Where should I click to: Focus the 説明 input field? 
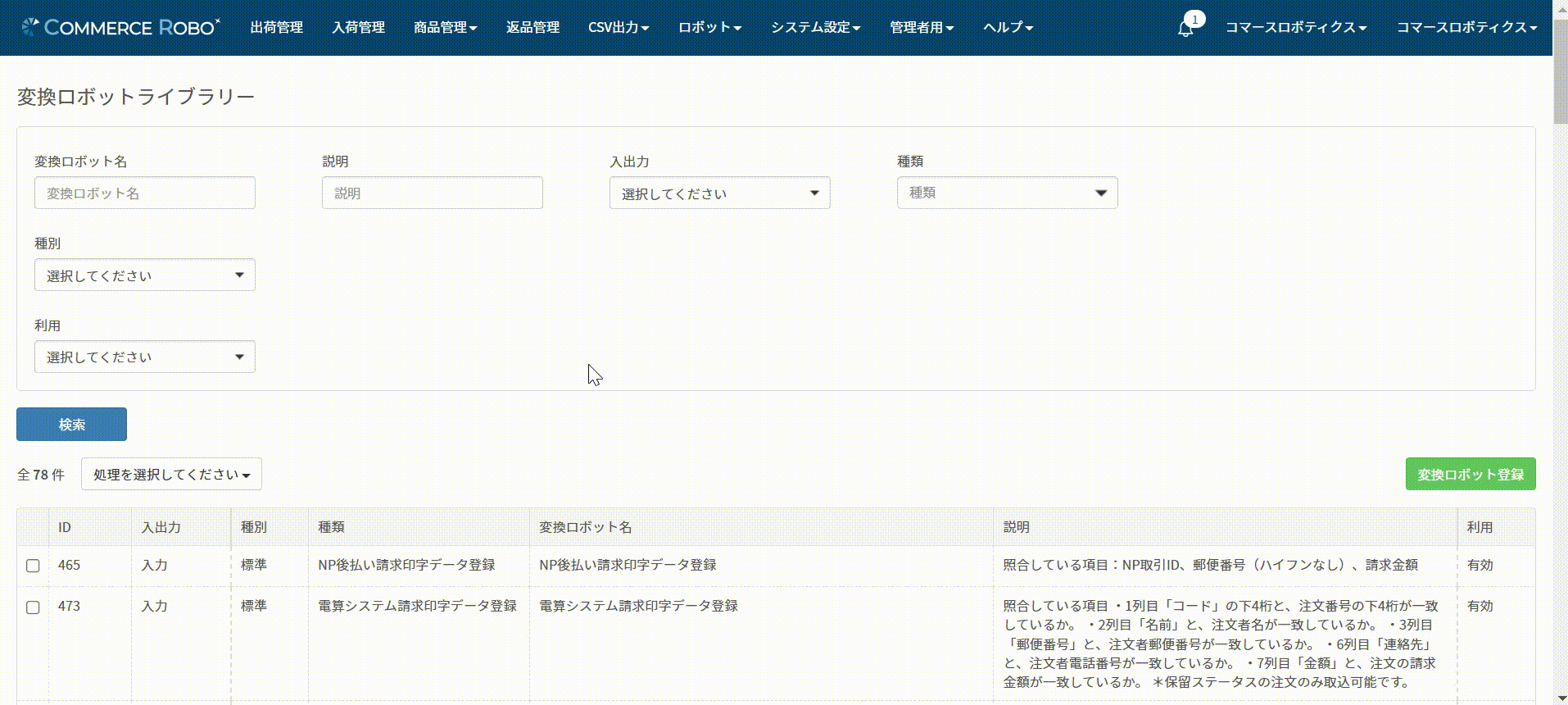coord(432,193)
